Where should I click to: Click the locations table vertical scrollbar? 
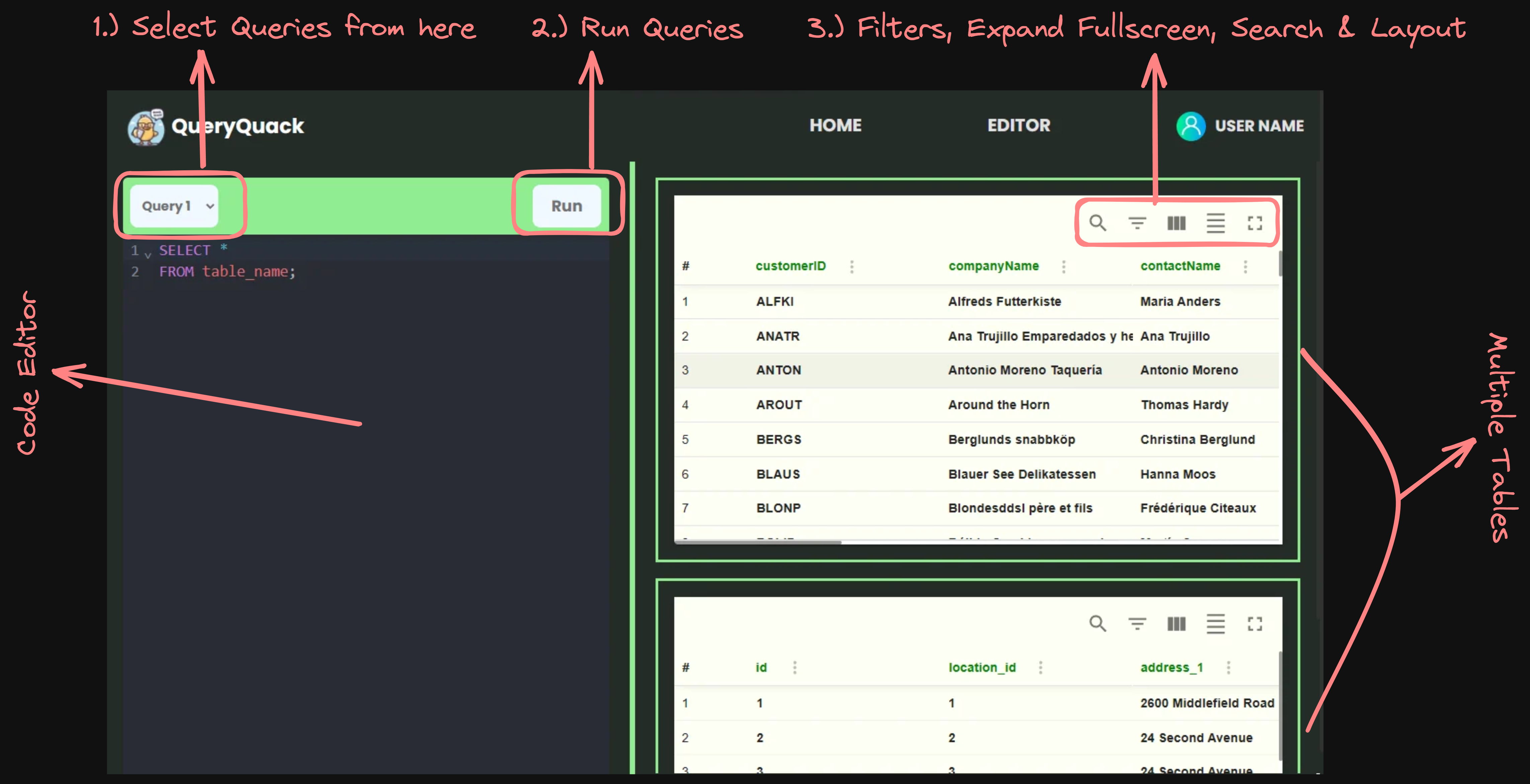pyautogui.click(x=1280, y=706)
